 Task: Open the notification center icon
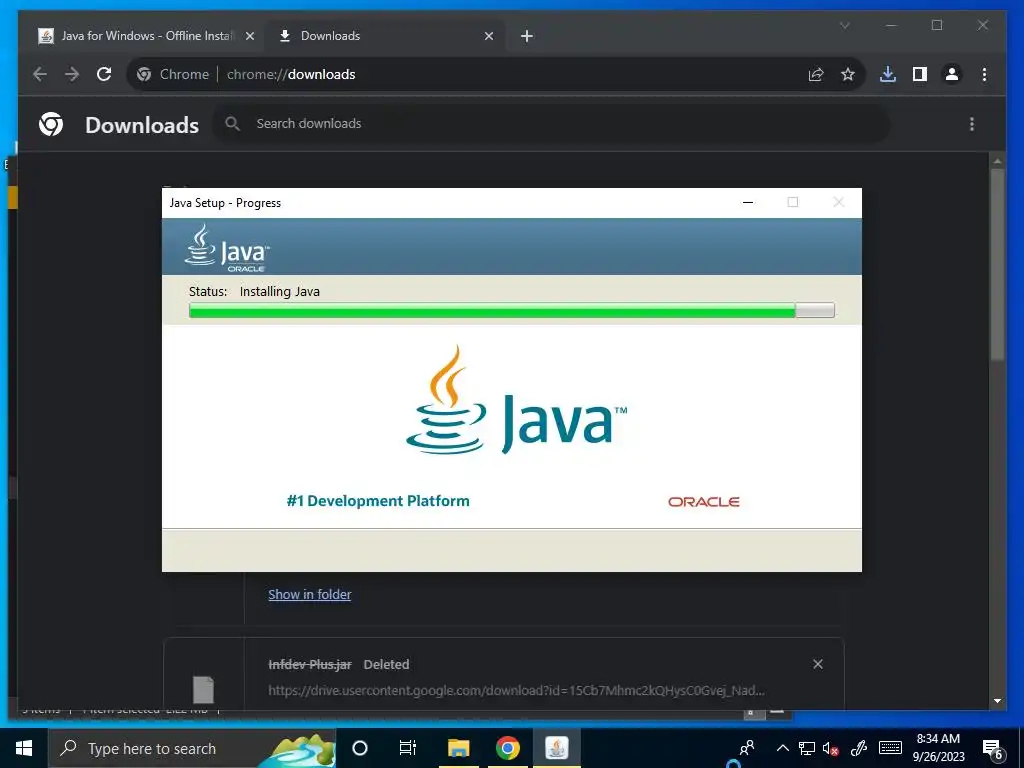993,749
